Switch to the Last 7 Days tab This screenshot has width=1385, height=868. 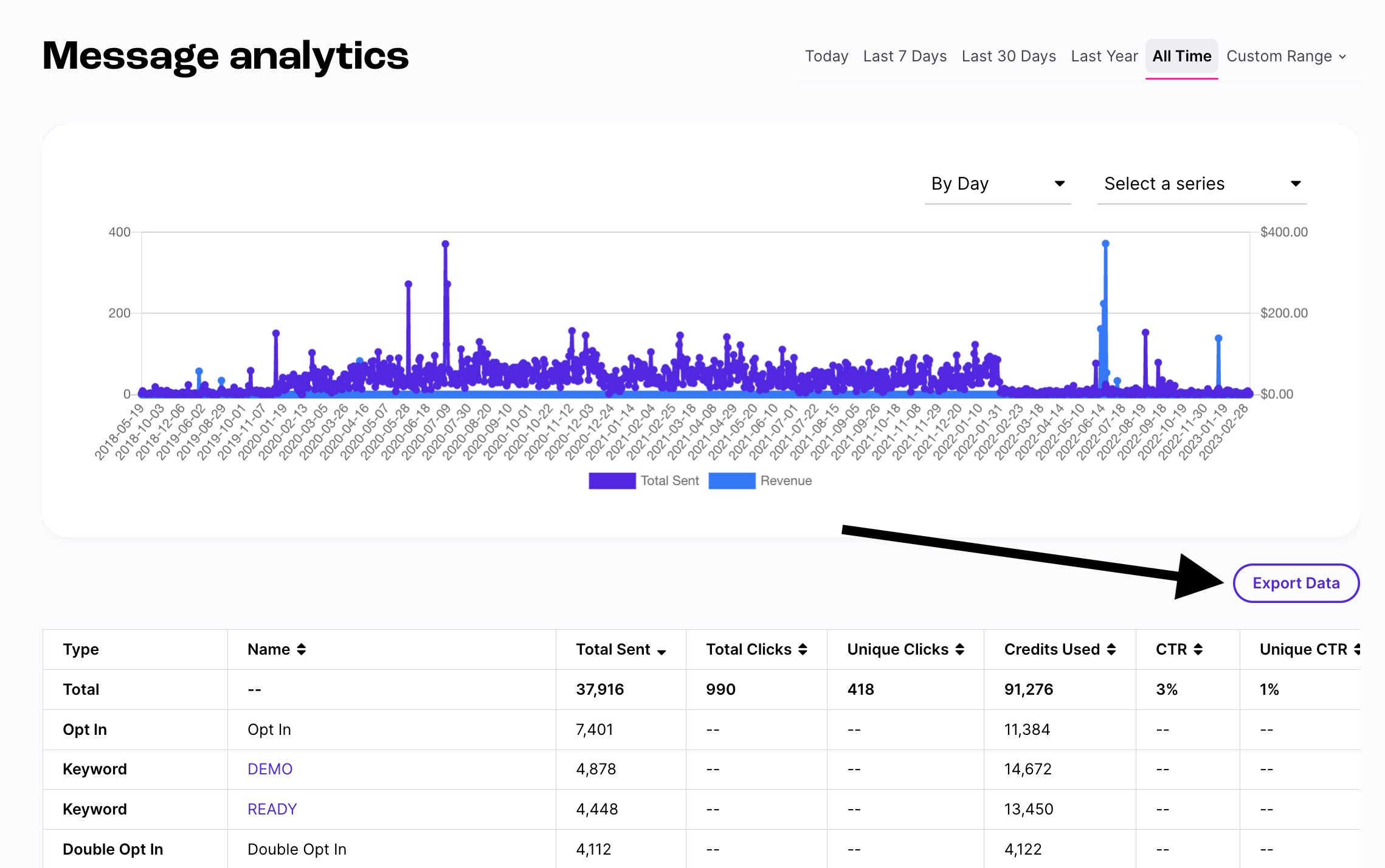[905, 57]
